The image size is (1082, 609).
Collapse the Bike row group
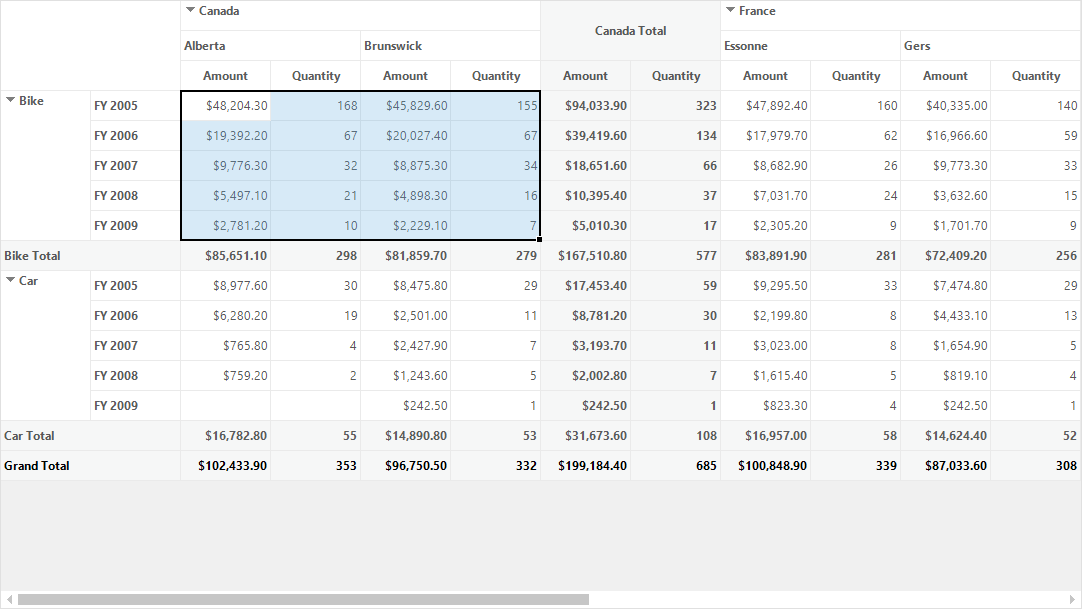point(10,100)
